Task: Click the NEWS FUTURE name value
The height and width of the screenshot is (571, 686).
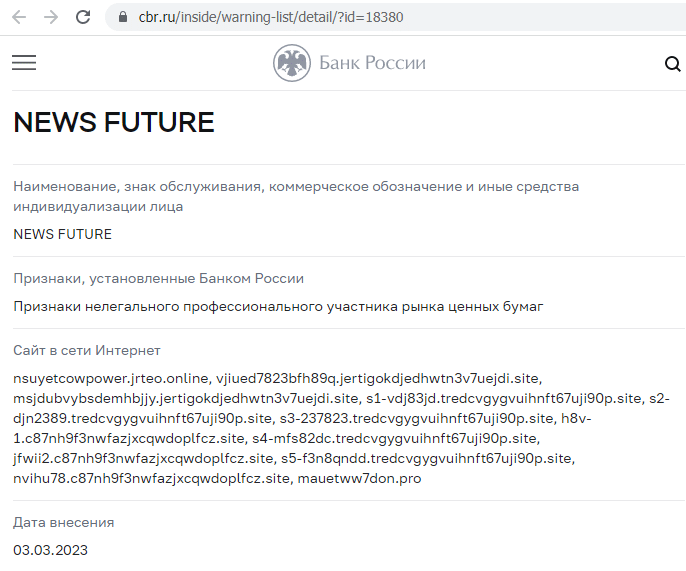Action: (63, 234)
